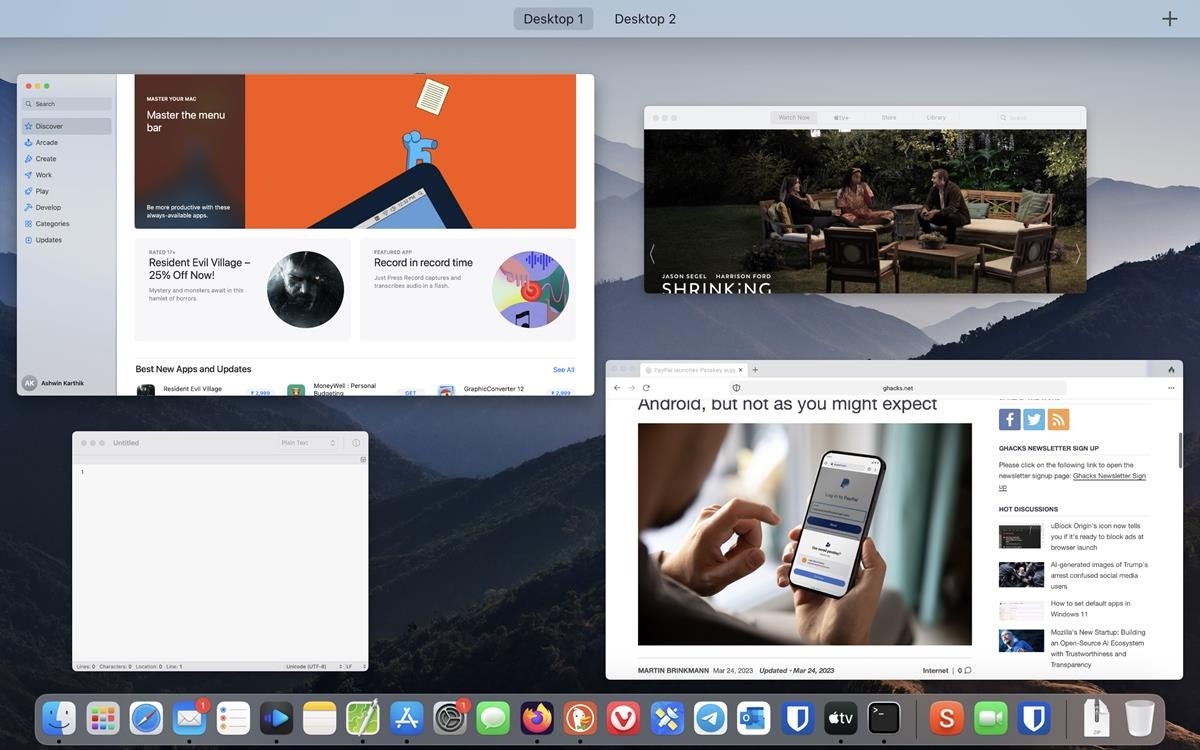Click the RSS feed icon on ghacks
1200x750 pixels.
1058,420
